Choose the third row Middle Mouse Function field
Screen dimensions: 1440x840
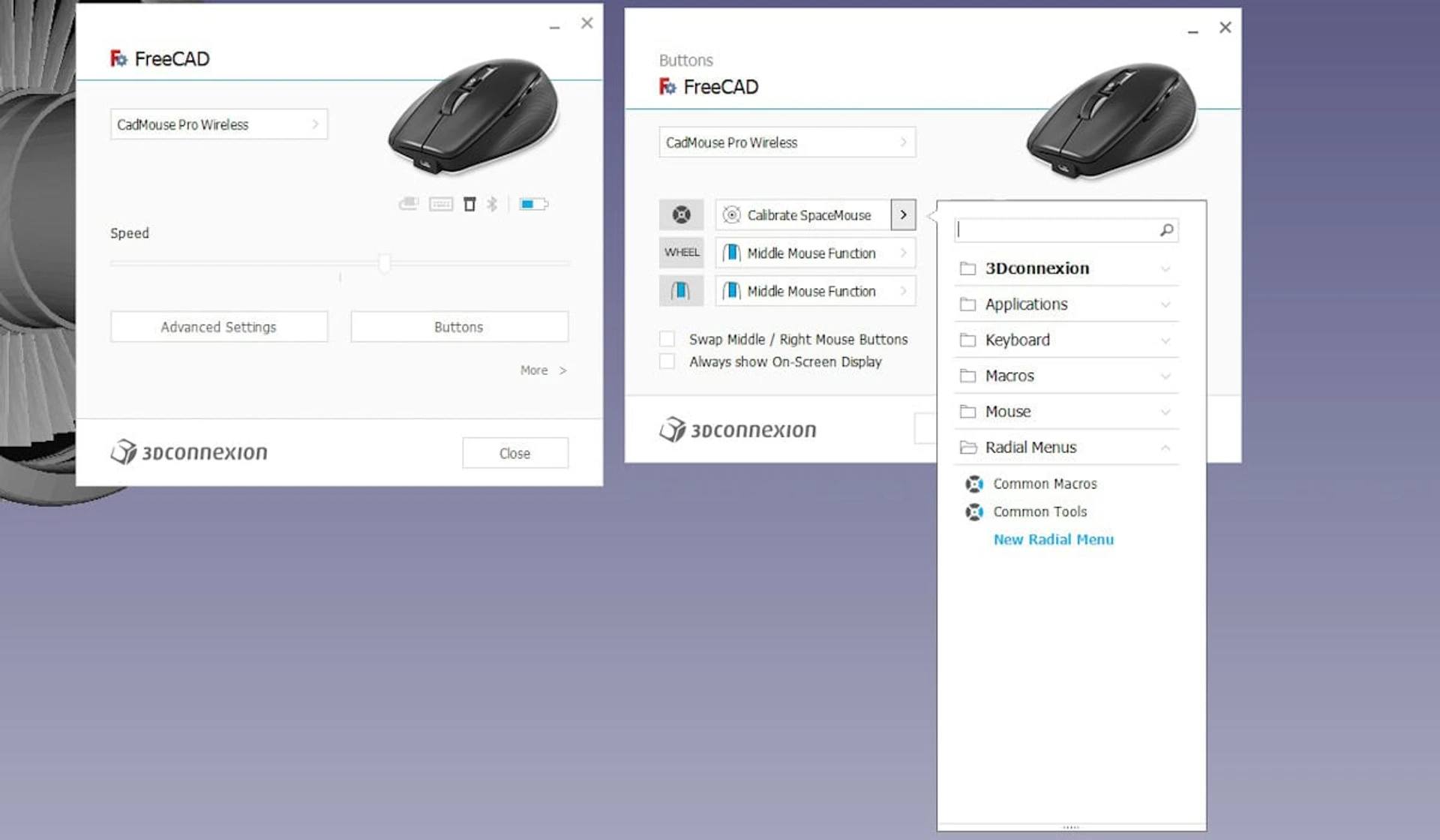[x=815, y=291]
